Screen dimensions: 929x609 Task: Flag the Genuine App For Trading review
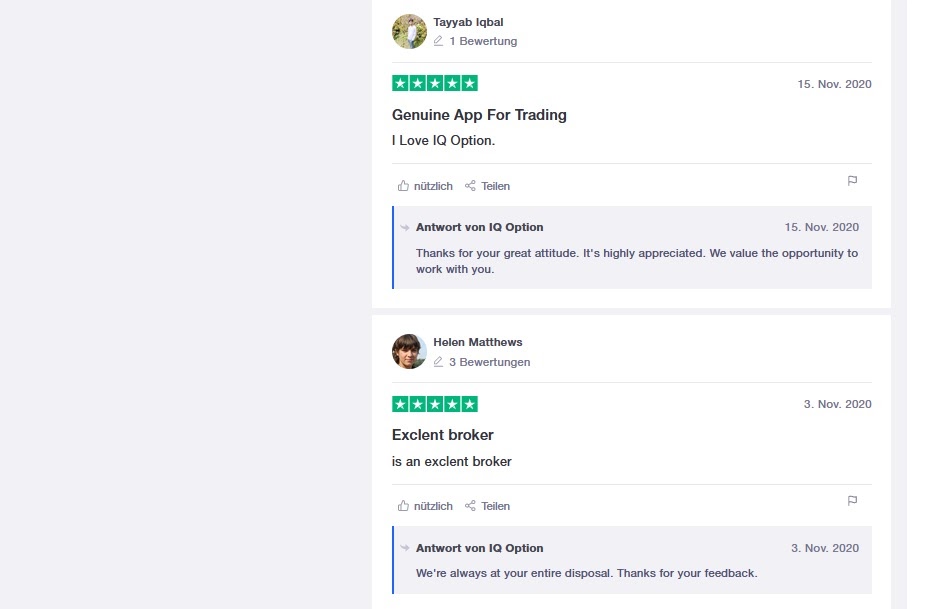pos(852,181)
